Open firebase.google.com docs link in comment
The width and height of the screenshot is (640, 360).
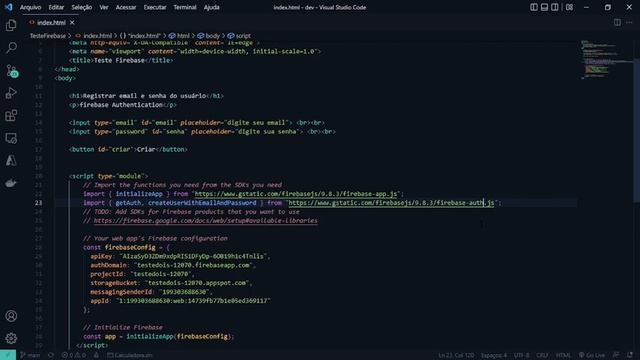[205, 221]
